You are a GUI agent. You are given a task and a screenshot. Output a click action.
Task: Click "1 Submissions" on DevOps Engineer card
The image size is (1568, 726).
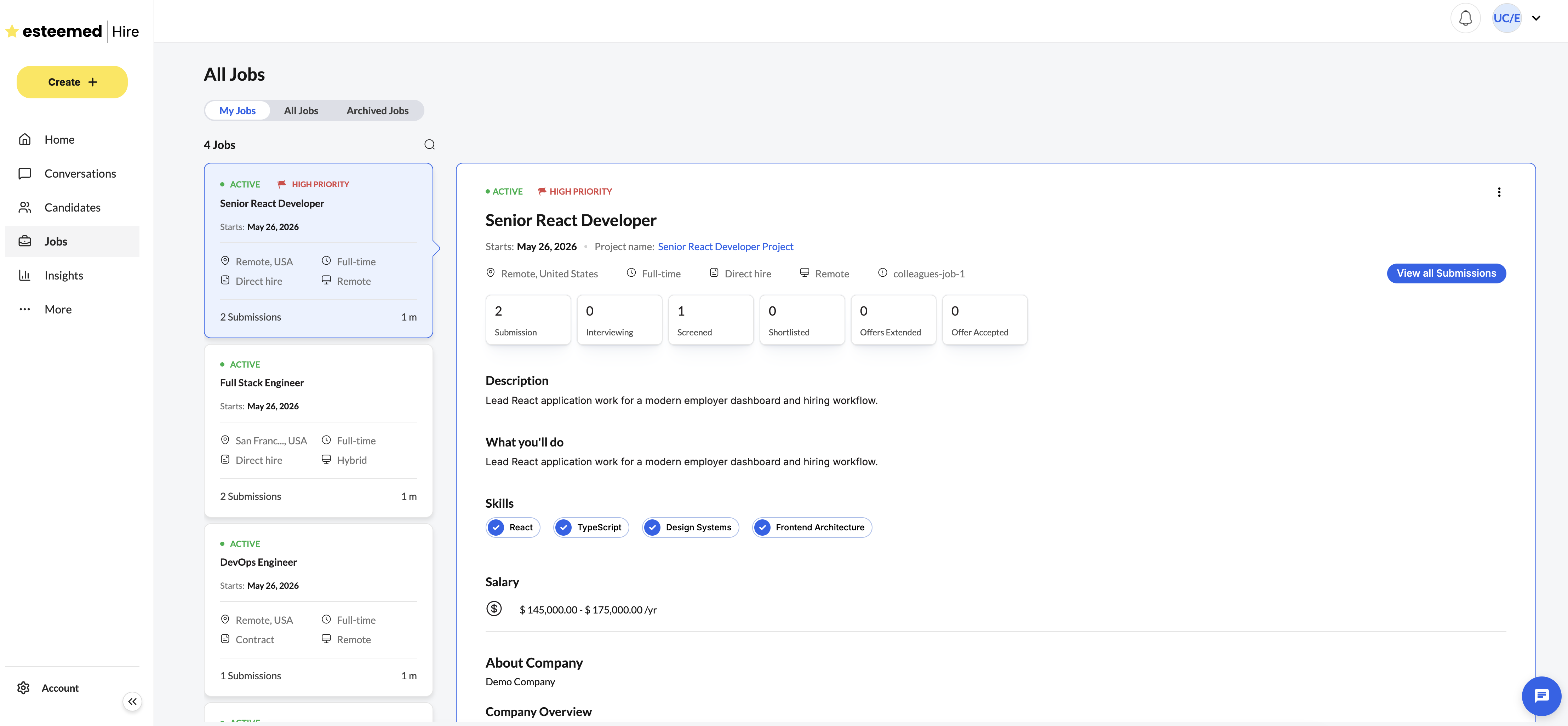click(x=250, y=676)
